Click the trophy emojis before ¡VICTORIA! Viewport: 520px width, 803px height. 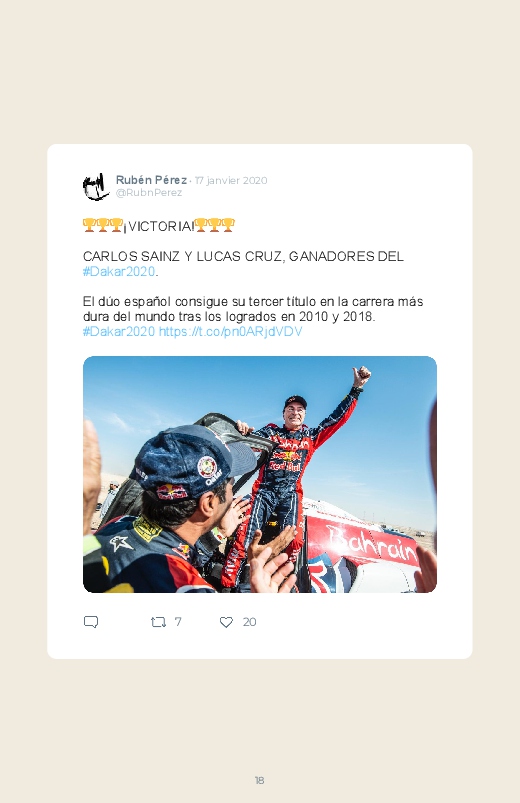tap(103, 225)
